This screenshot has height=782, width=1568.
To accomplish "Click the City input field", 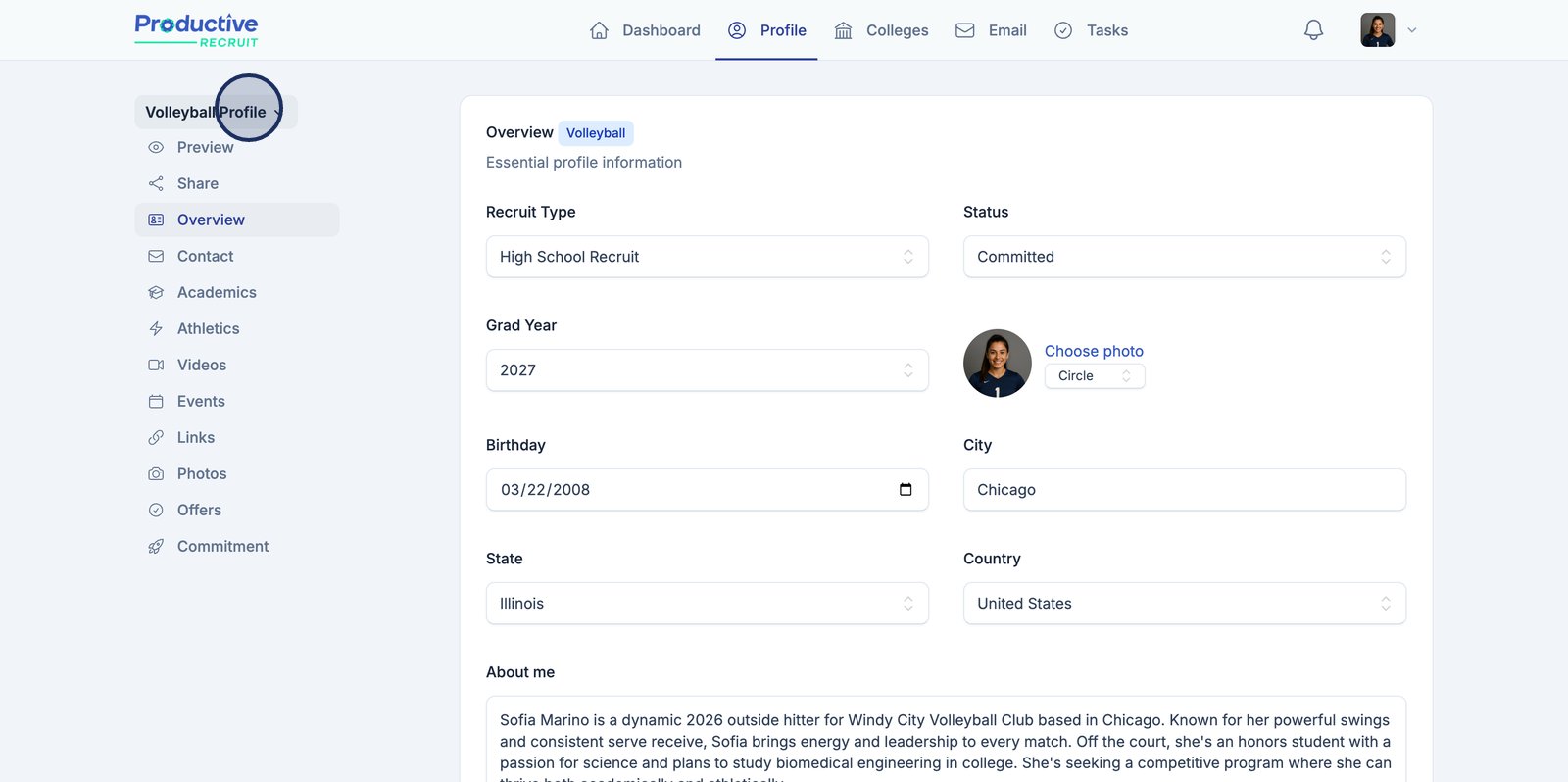I will point(1184,490).
